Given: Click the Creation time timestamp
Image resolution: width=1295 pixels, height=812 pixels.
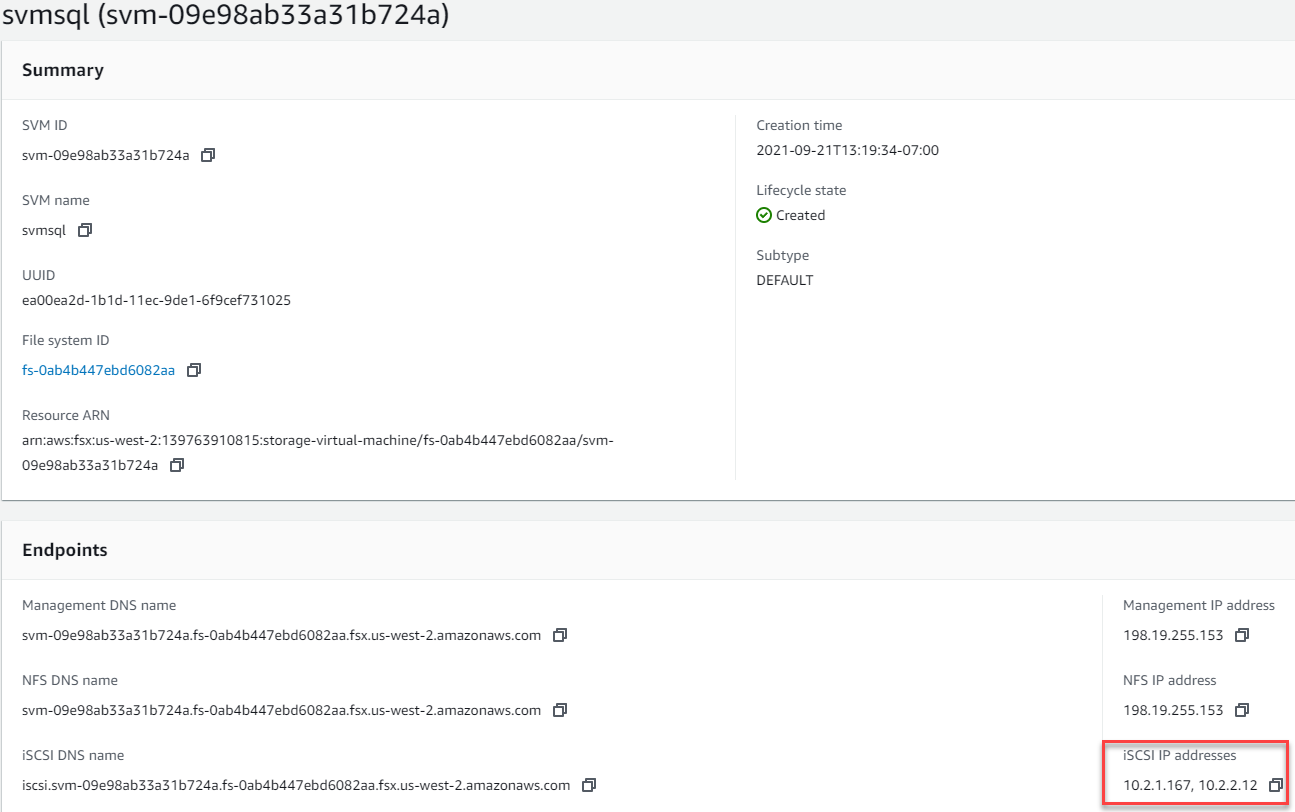Looking at the screenshot, I should click(847, 151).
